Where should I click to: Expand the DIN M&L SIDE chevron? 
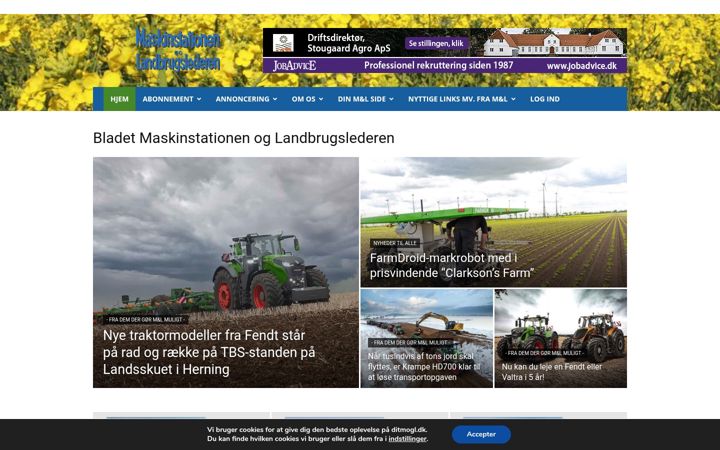(x=391, y=99)
